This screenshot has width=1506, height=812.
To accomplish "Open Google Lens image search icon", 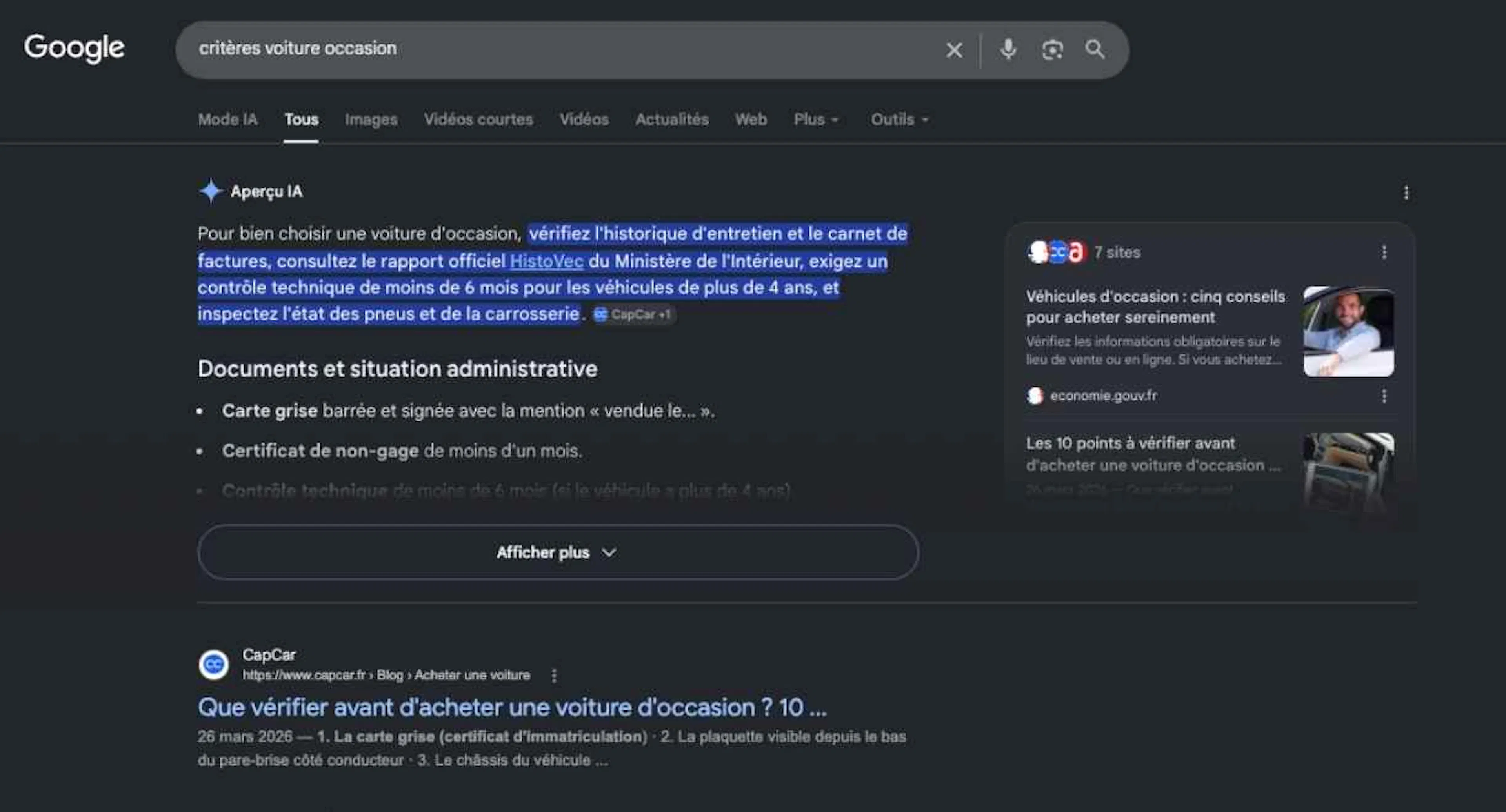I will (x=1052, y=50).
